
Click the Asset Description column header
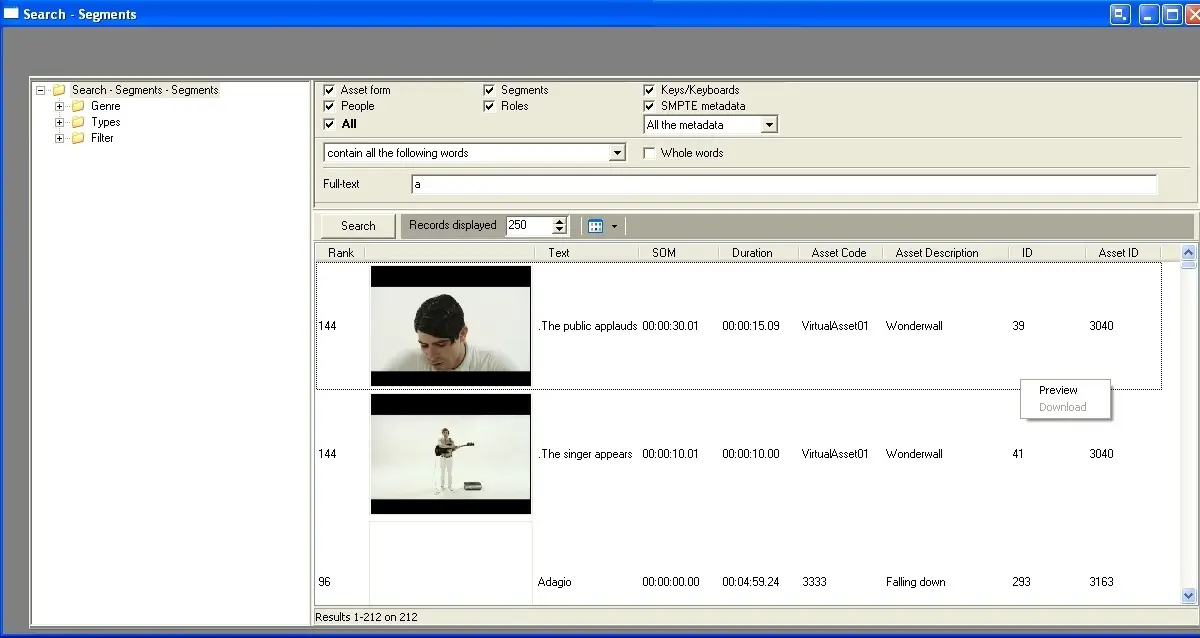click(937, 253)
